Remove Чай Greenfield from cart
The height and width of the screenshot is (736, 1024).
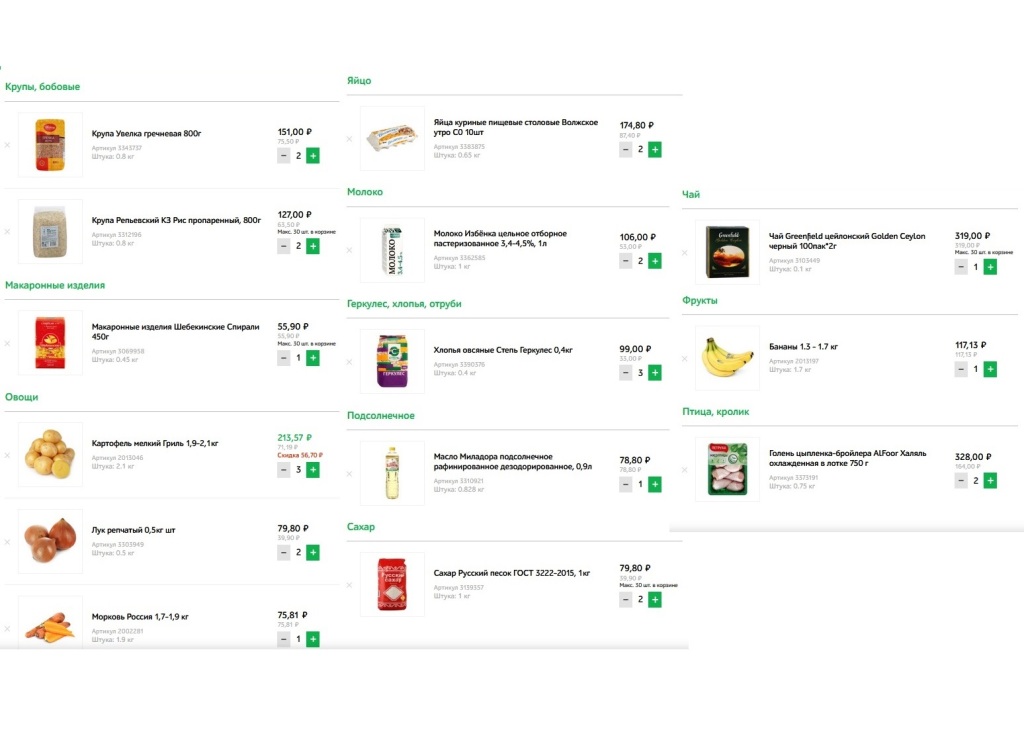[x=684, y=253]
